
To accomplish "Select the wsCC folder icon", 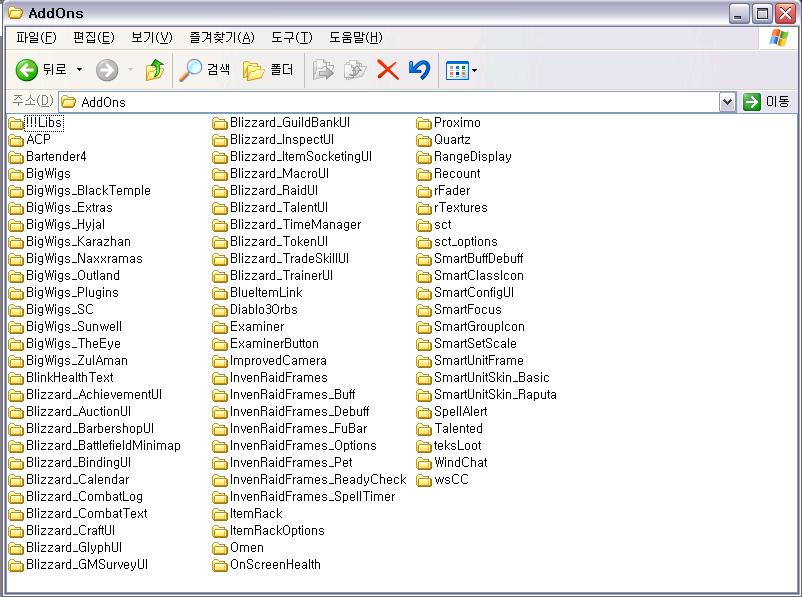I will click(424, 480).
